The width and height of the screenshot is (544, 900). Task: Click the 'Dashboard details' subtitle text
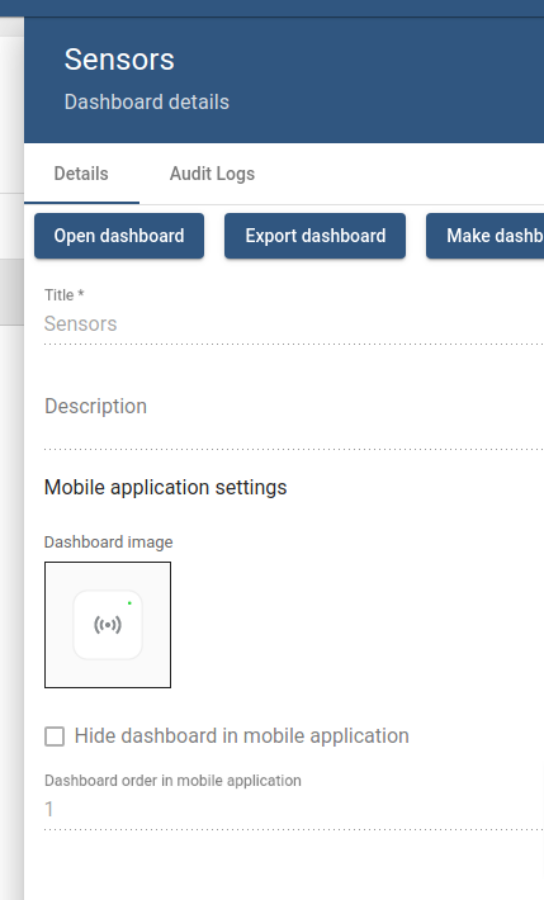point(147,102)
